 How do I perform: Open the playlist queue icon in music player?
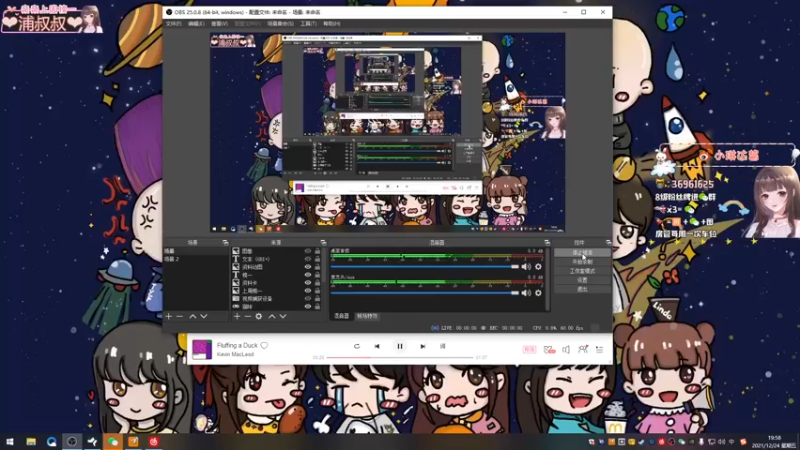click(599, 349)
